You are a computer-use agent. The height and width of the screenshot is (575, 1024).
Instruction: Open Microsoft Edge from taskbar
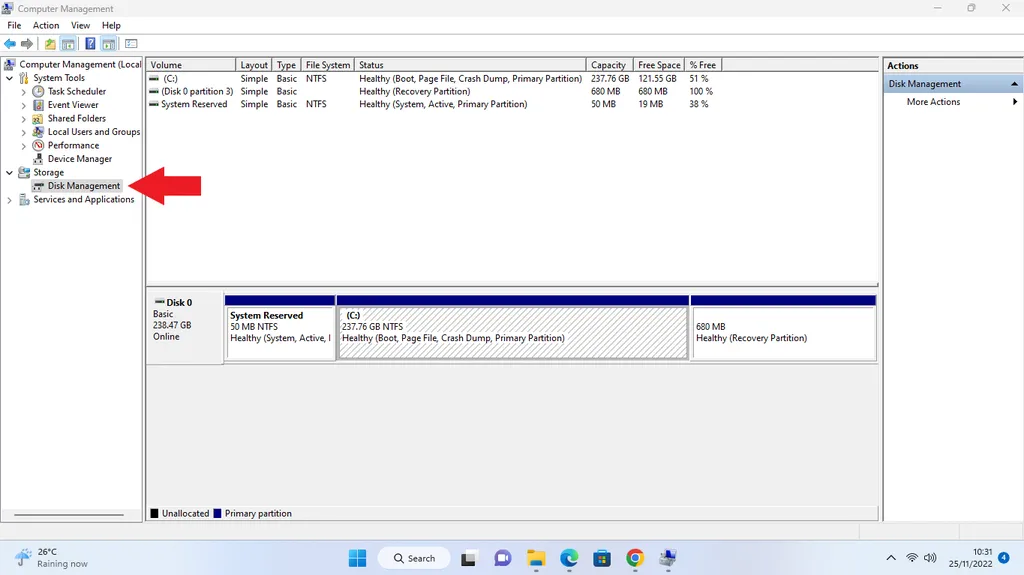(569, 558)
